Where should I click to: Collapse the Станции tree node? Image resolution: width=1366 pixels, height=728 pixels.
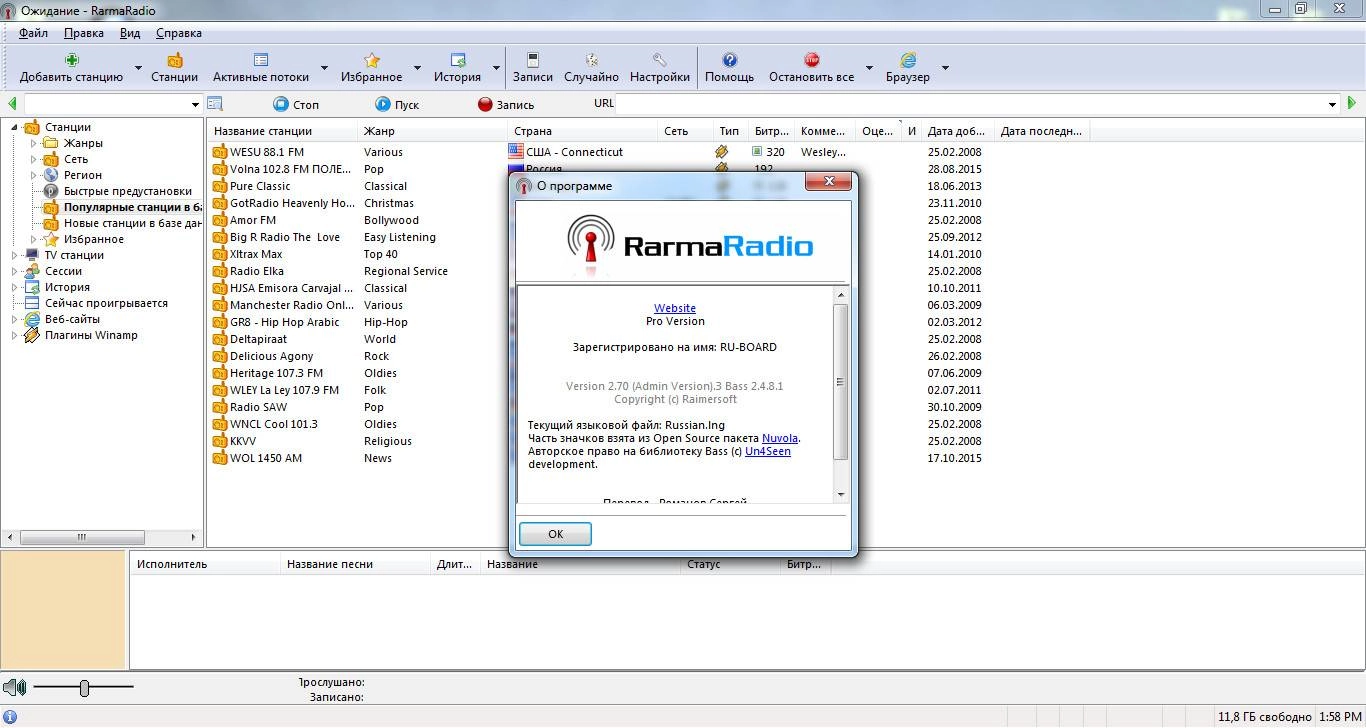point(15,127)
